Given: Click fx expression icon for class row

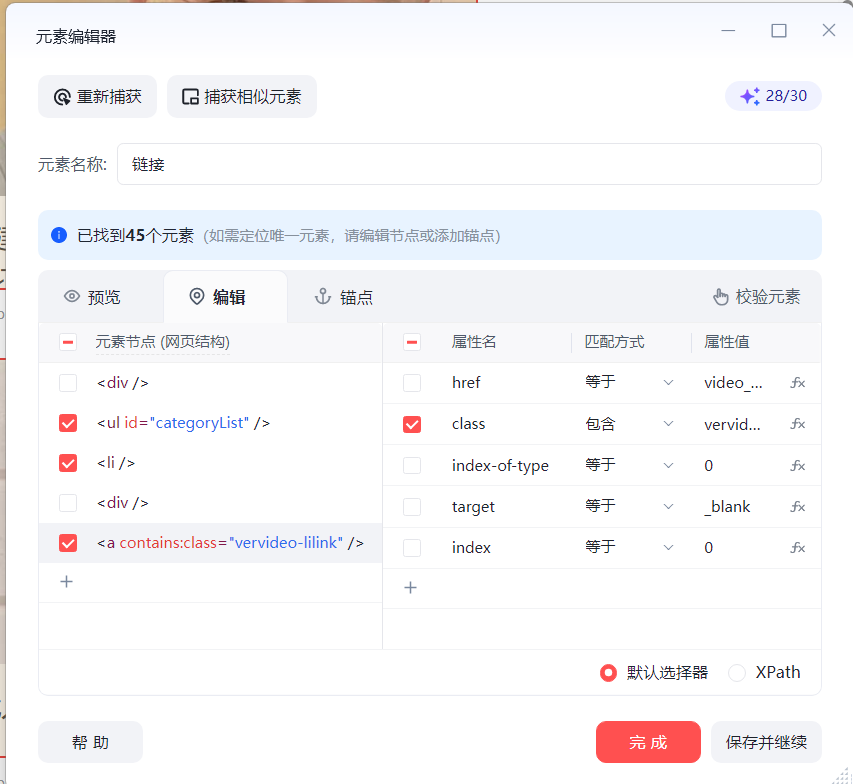Looking at the screenshot, I should coord(798,424).
